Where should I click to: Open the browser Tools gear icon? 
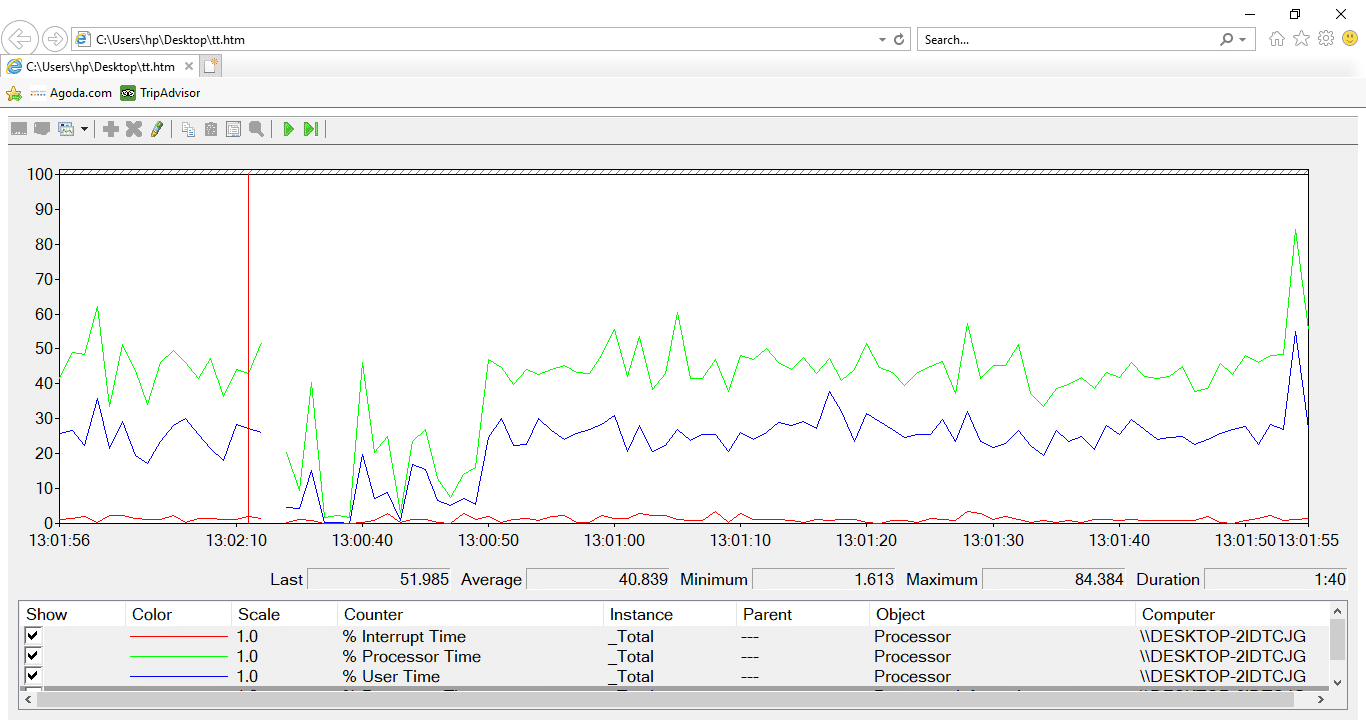[1326, 39]
